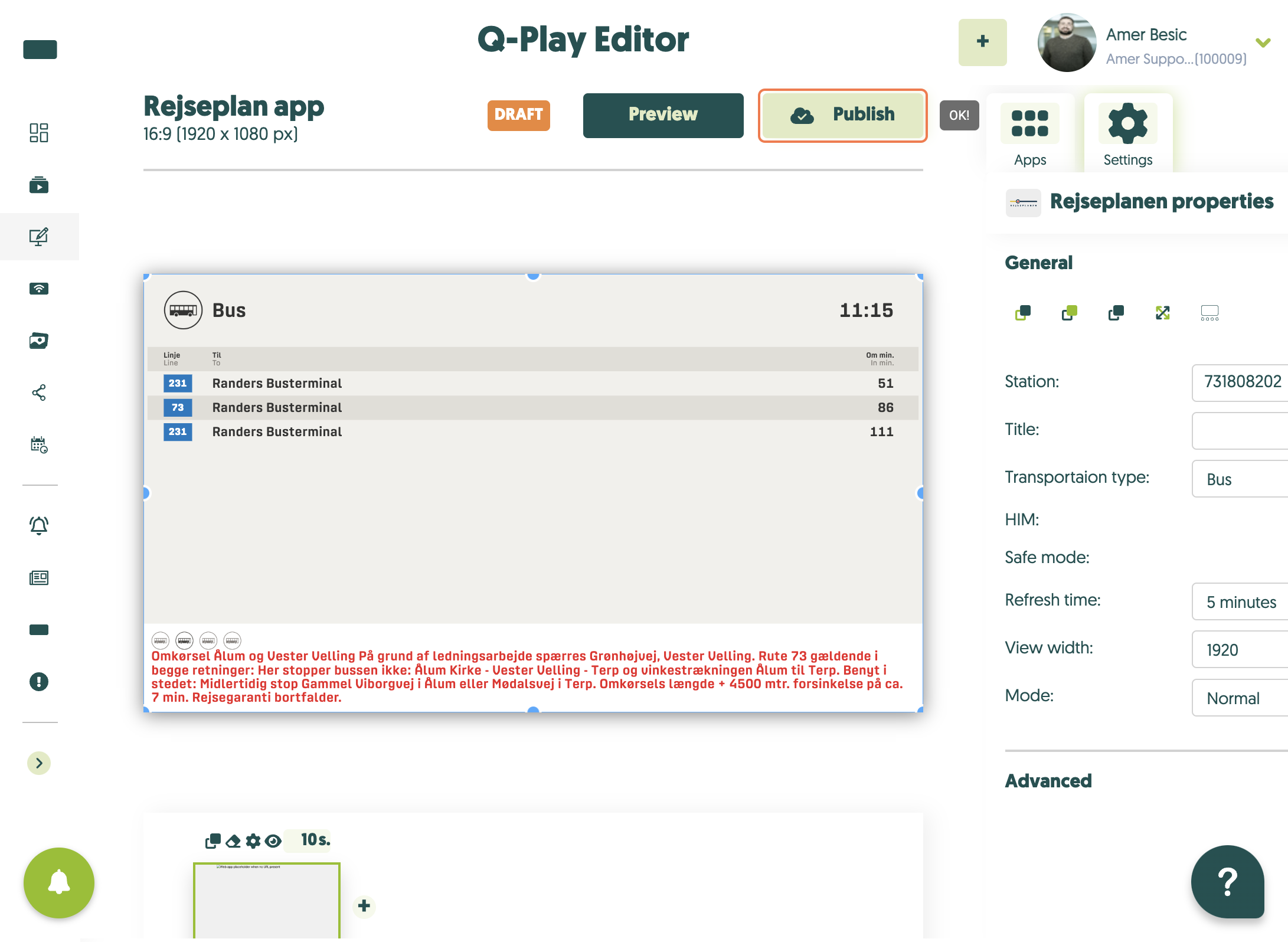Image resolution: width=1288 pixels, height=942 pixels.
Task: Expand the Amer Besic account menu chevron
Action: tap(1263, 42)
